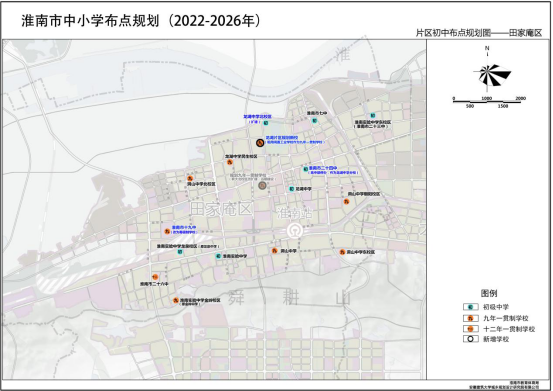The height and width of the screenshot is (391, 553).
Task: Click the 初级中学 legend symbol
Action: click(x=470, y=307)
